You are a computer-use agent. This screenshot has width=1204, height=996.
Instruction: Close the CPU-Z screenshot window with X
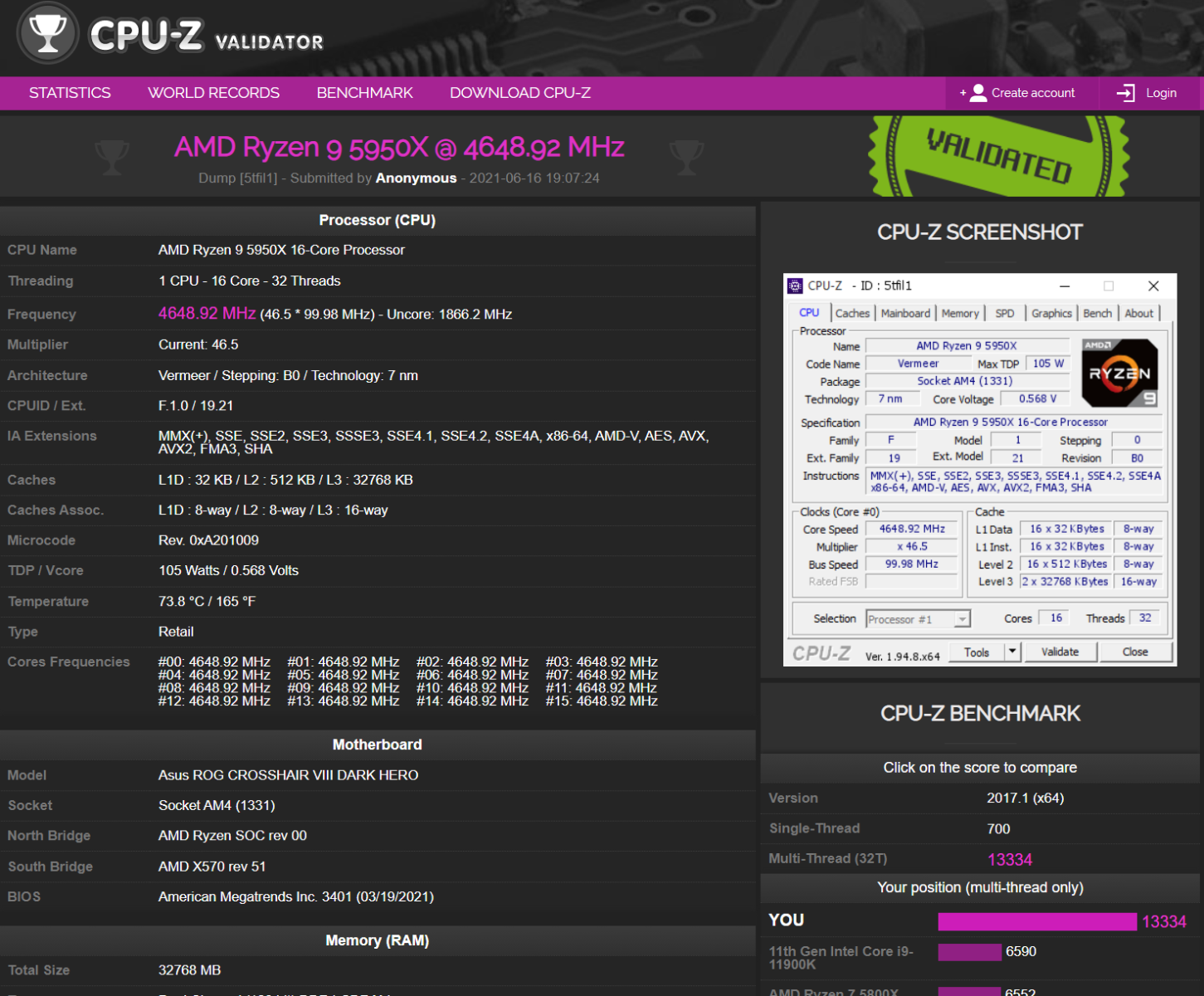[1153, 286]
